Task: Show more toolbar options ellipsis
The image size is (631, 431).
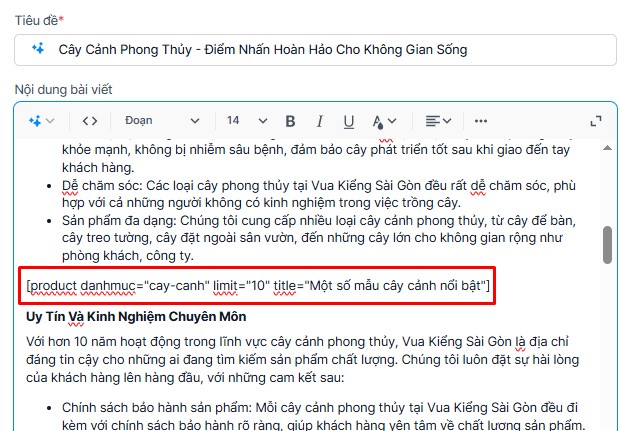Action: click(481, 121)
